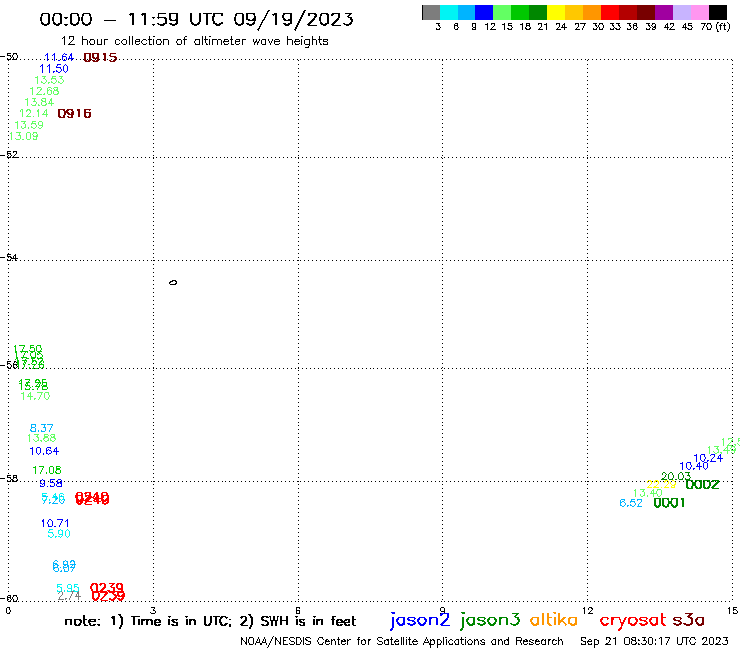Click the jason3 time stamp 0001
The height and width of the screenshot is (650, 740).
pyautogui.click(x=669, y=503)
